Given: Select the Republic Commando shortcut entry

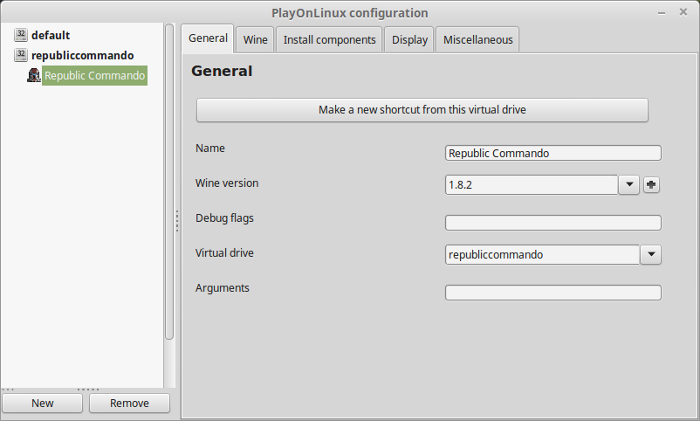Looking at the screenshot, I should 95,75.
